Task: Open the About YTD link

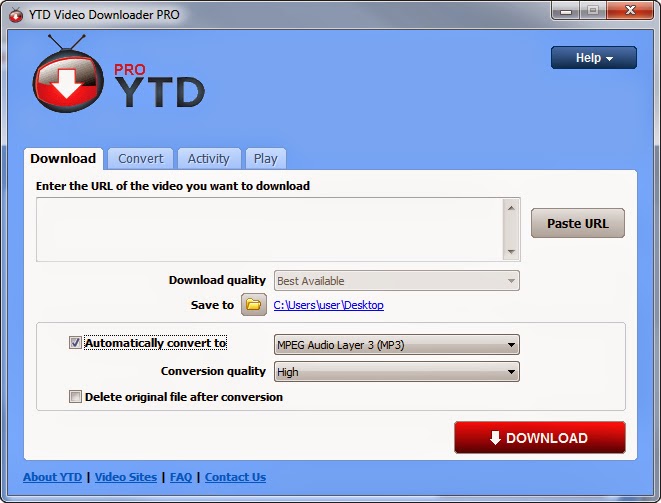Action: [53, 477]
